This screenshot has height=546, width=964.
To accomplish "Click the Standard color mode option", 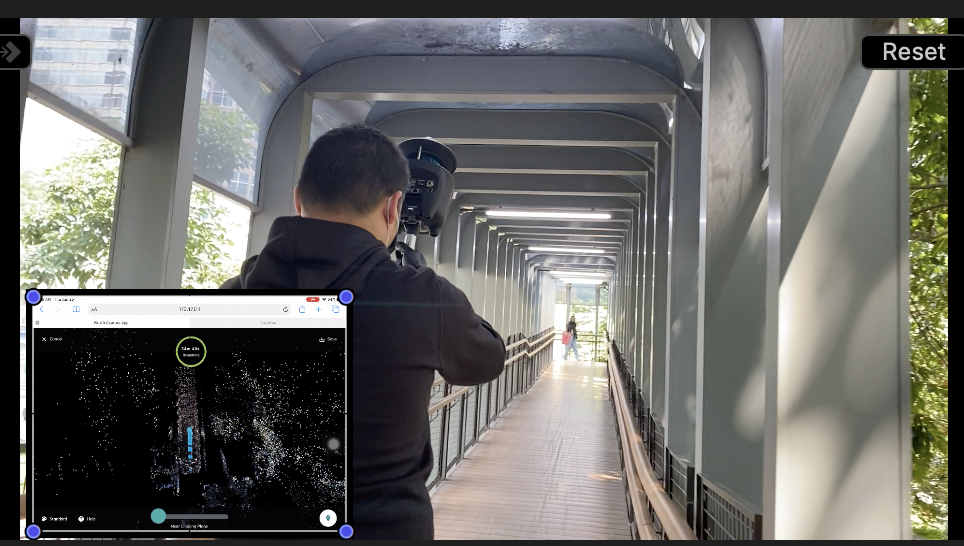I will pyautogui.click(x=55, y=518).
